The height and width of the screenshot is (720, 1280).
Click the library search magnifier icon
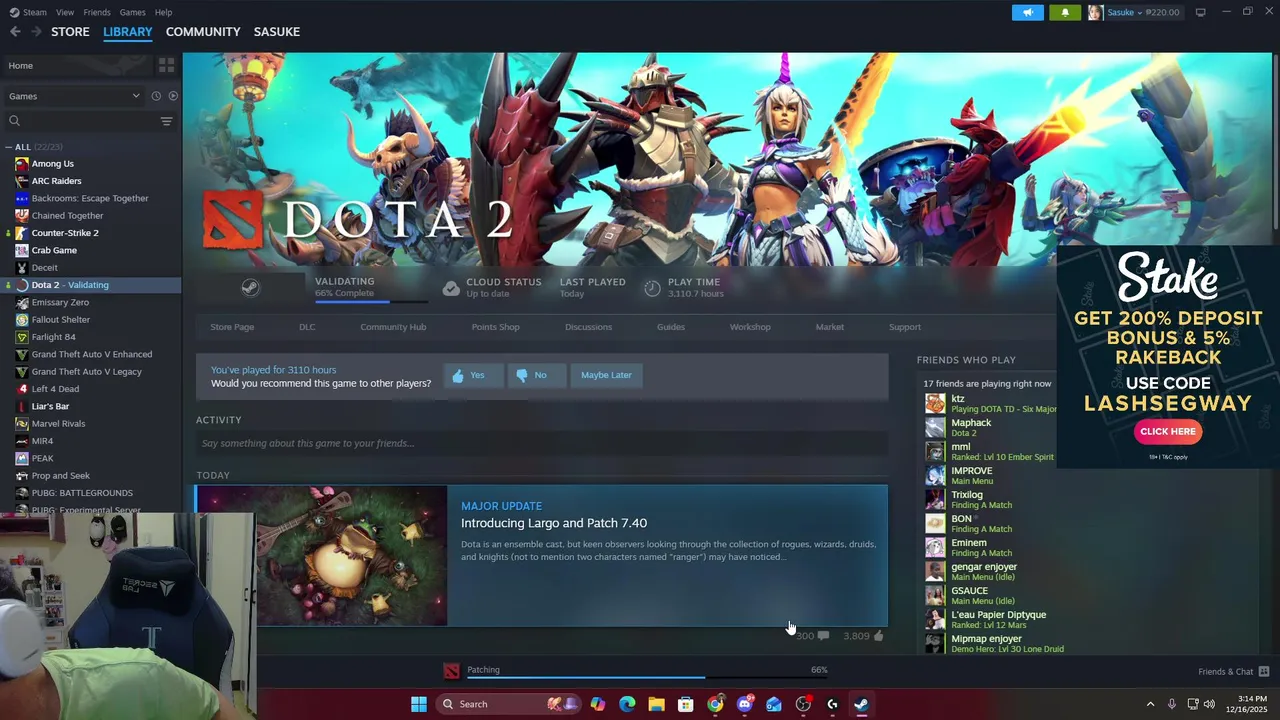14,121
